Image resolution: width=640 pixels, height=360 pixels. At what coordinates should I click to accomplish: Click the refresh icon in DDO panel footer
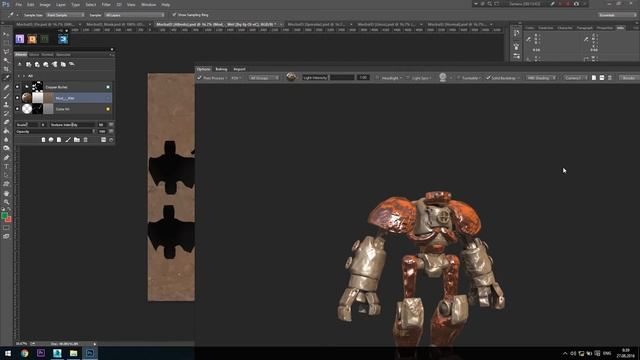tap(111, 140)
